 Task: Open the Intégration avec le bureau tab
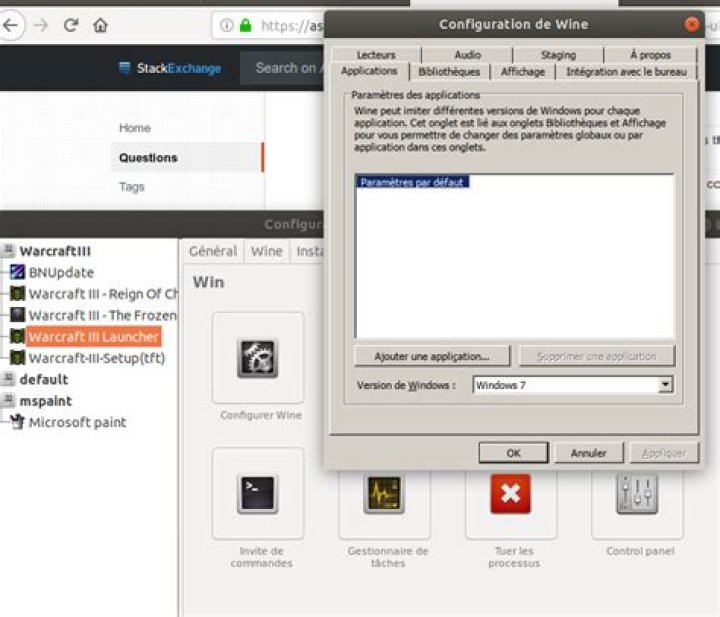626,72
